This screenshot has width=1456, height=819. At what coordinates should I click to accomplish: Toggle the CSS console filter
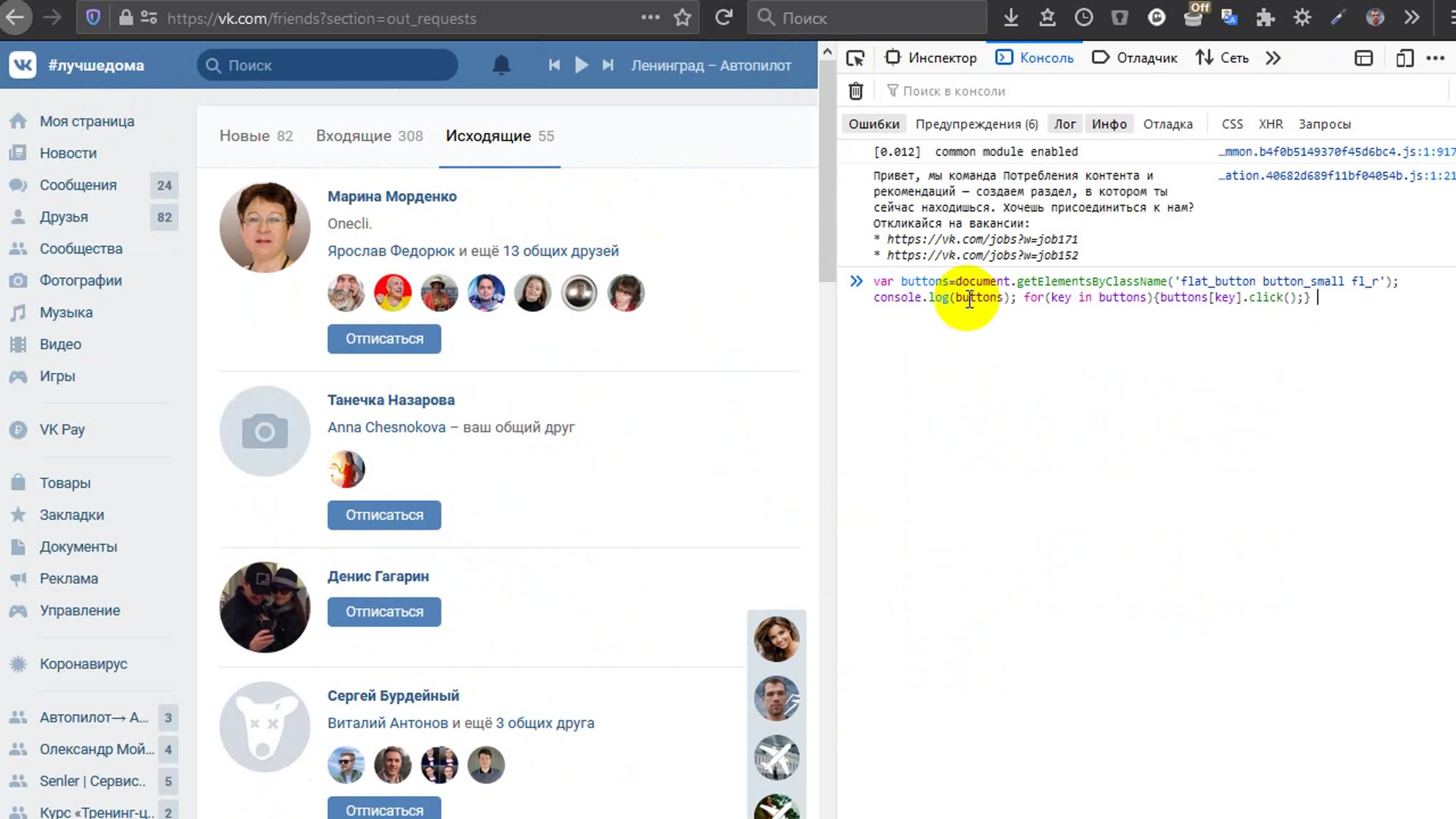pyautogui.click(x=1232, y=124)
